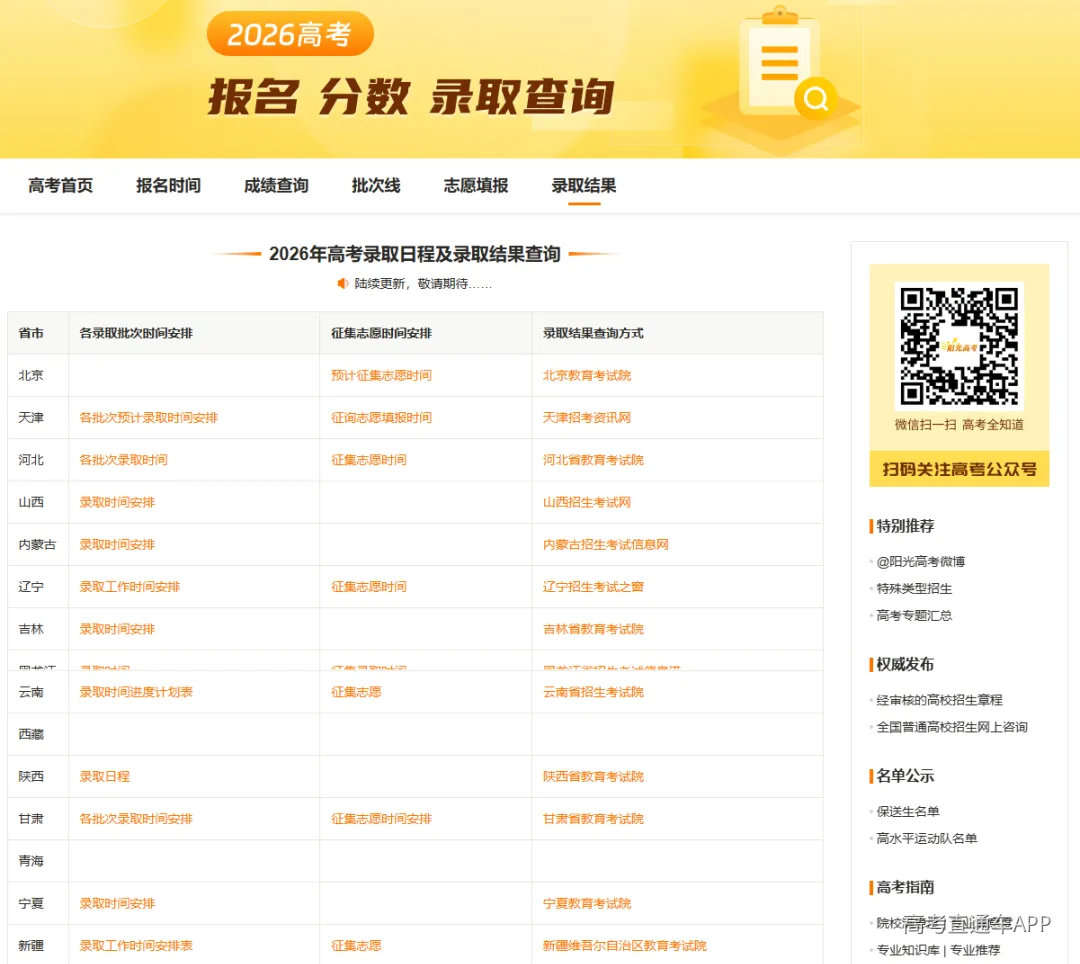Open Ningxia 录取时间安排 link
The image size is (1080, 964).
click(x=117, y=903)
